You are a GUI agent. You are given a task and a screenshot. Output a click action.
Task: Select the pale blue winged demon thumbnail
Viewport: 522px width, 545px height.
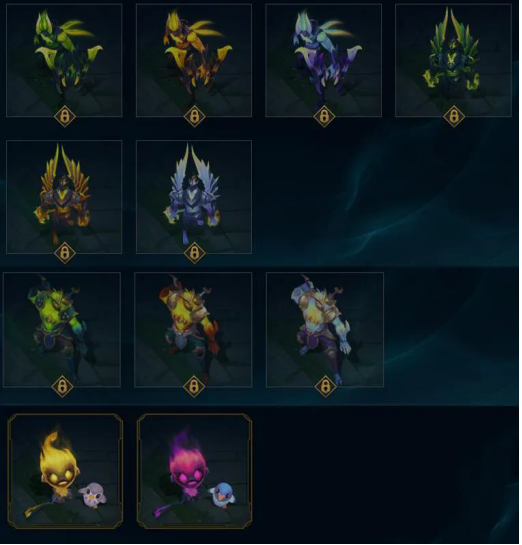194,197
